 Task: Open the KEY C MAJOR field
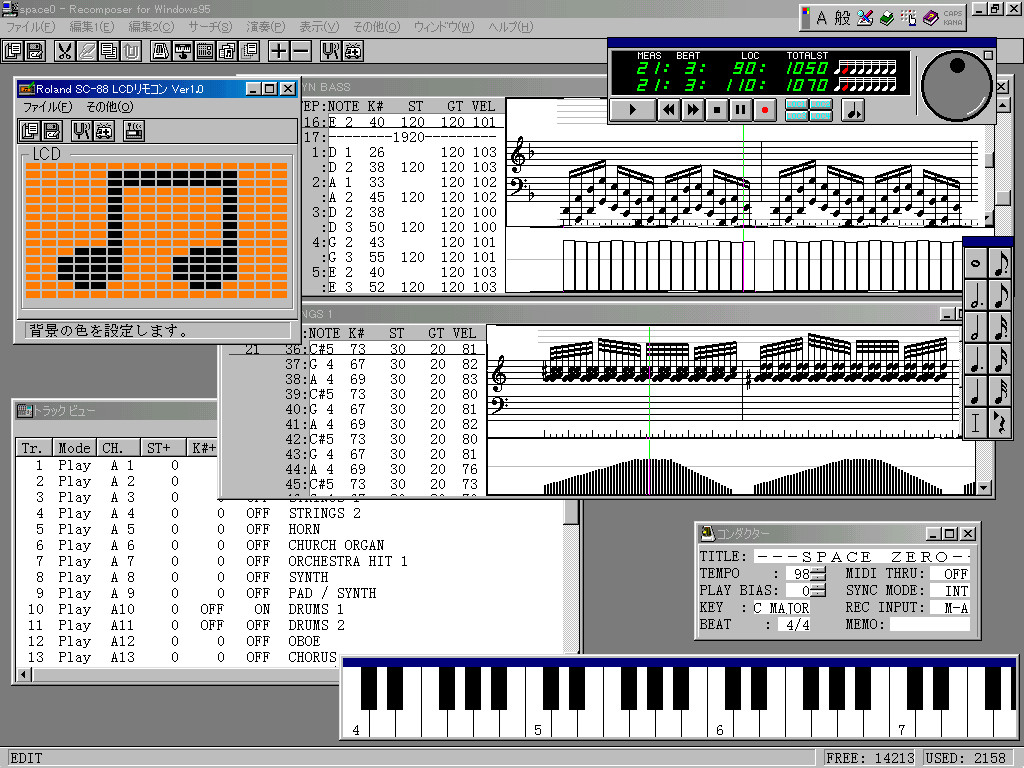click(781, 608)
